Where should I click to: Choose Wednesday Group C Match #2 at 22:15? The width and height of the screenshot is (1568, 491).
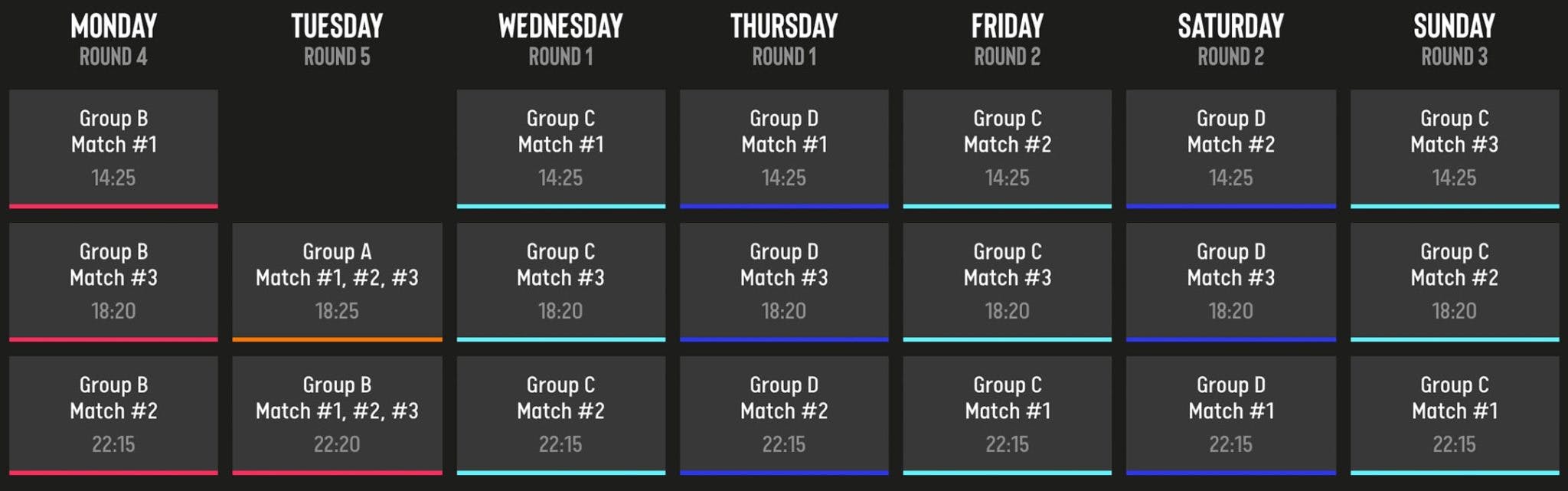click(561, 415)
